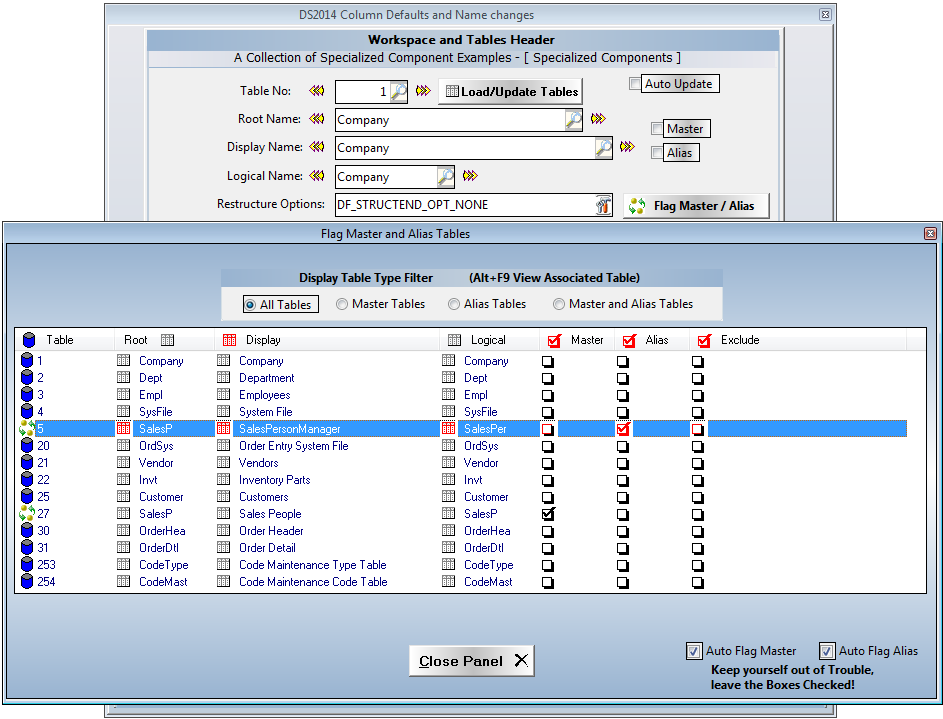The image size is (943, 719).
Task: Click into the Display Name input field
Action: (x=463, y=148)
